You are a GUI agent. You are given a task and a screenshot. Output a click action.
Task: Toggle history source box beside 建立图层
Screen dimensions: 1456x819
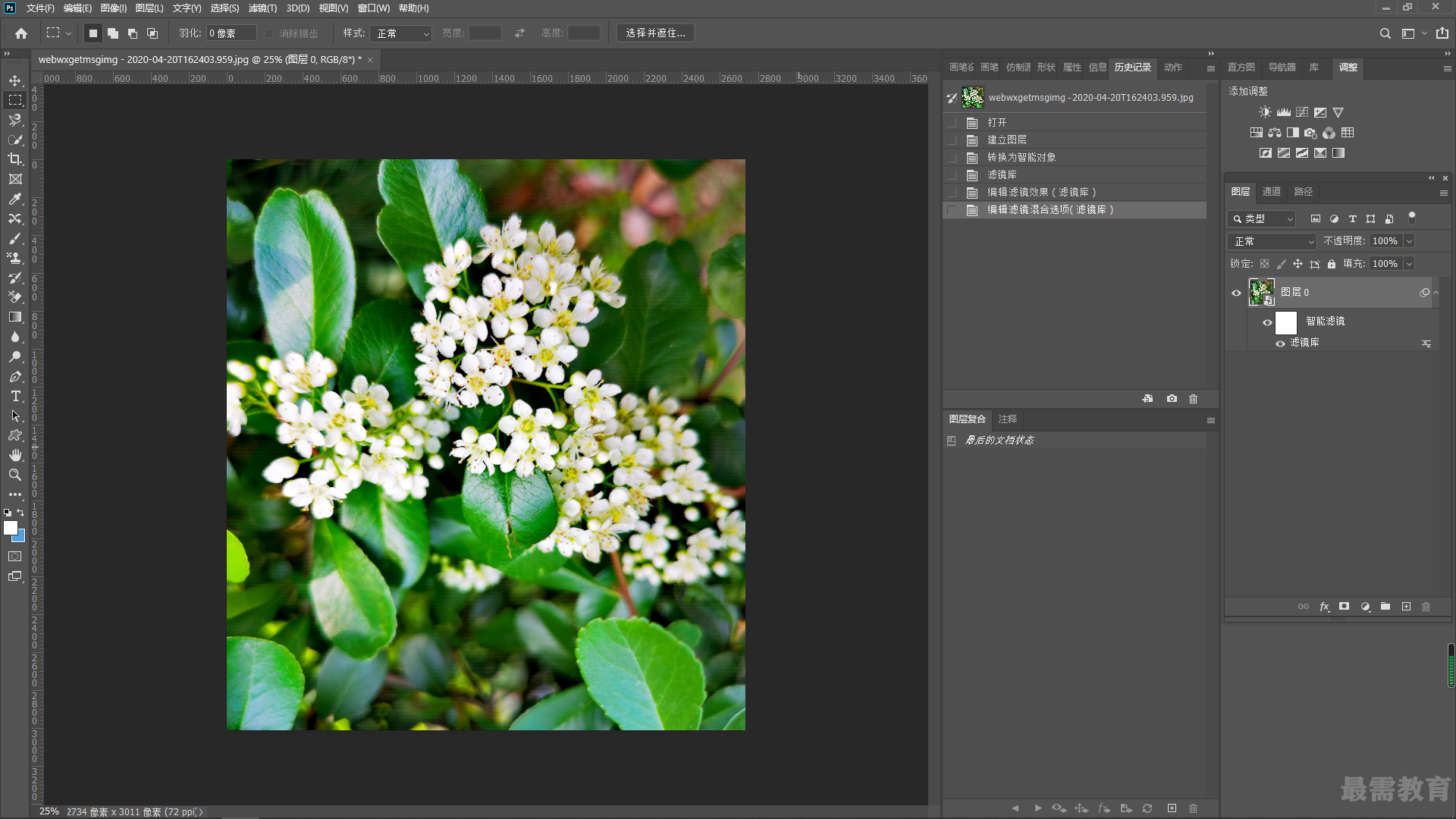coord(952,140)
